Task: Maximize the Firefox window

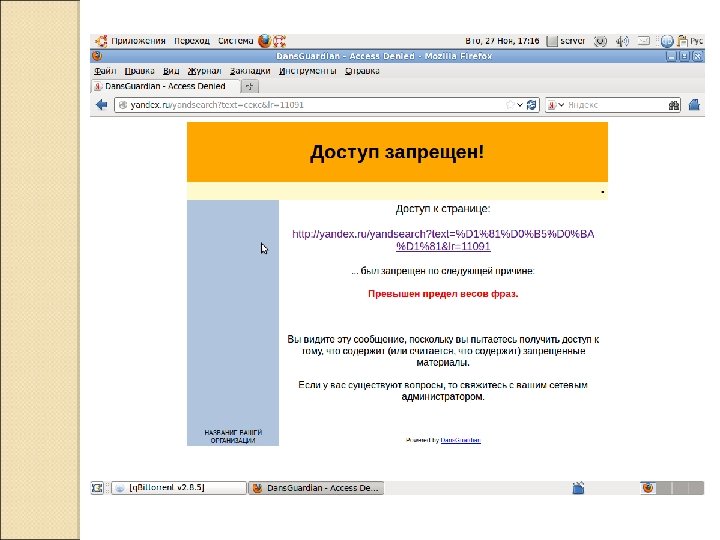Action: [684, 56]
